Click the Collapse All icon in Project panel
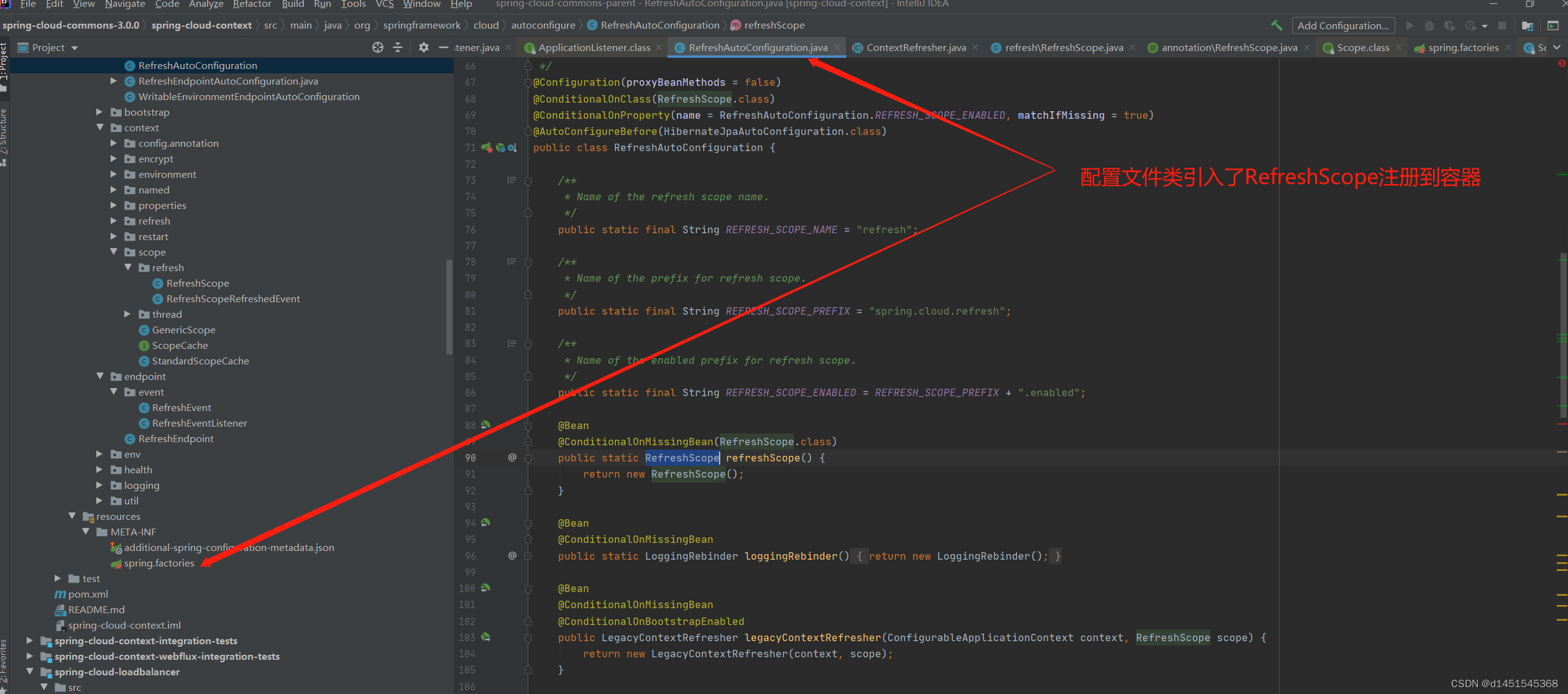 [398, 47]
